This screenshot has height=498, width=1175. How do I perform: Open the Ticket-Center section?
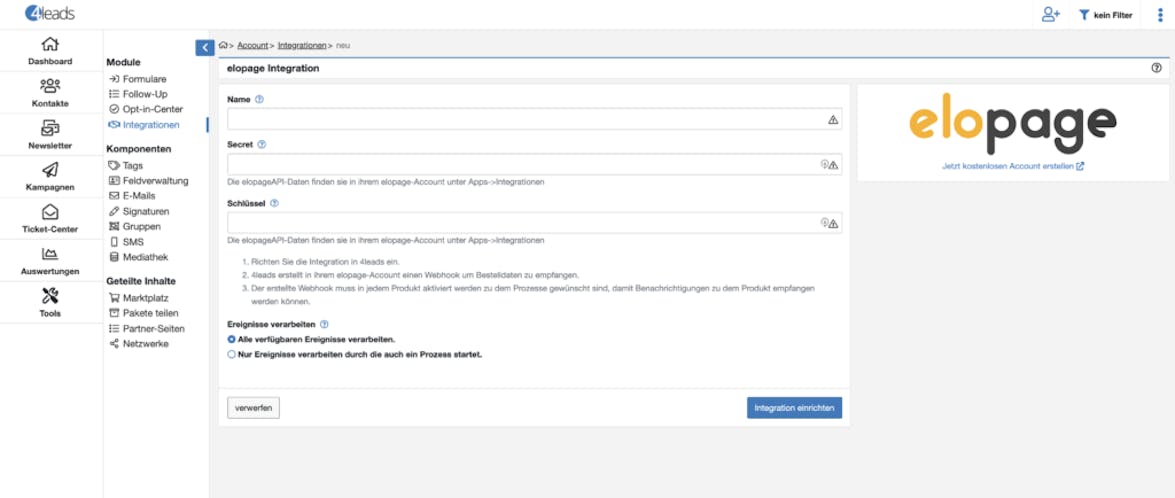tap(50, 219)
